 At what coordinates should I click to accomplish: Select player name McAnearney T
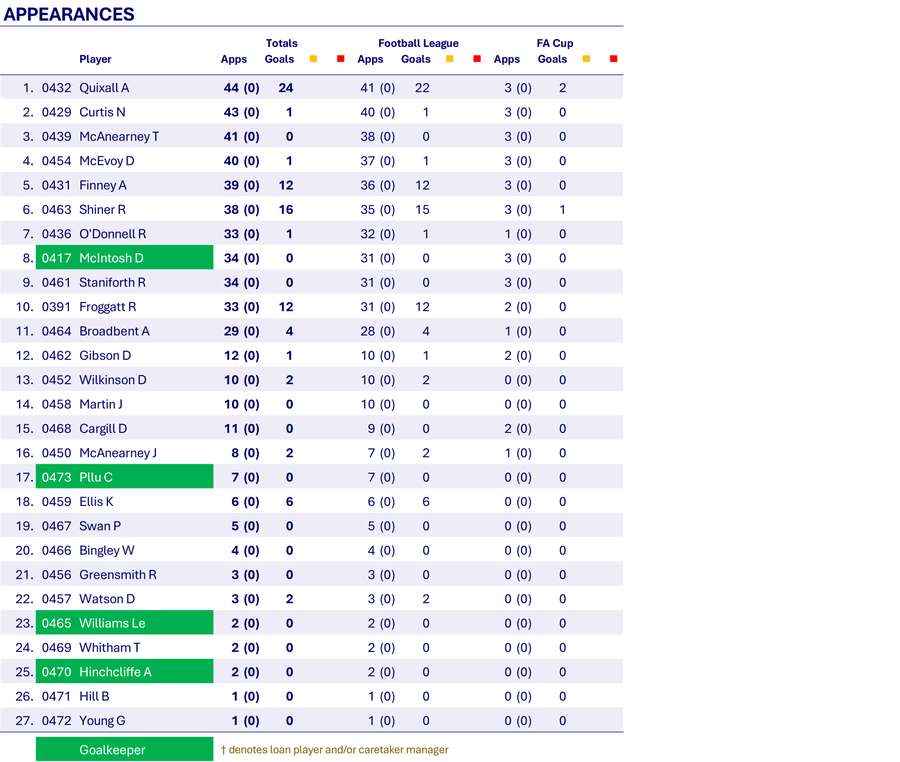tap(119, 137)
